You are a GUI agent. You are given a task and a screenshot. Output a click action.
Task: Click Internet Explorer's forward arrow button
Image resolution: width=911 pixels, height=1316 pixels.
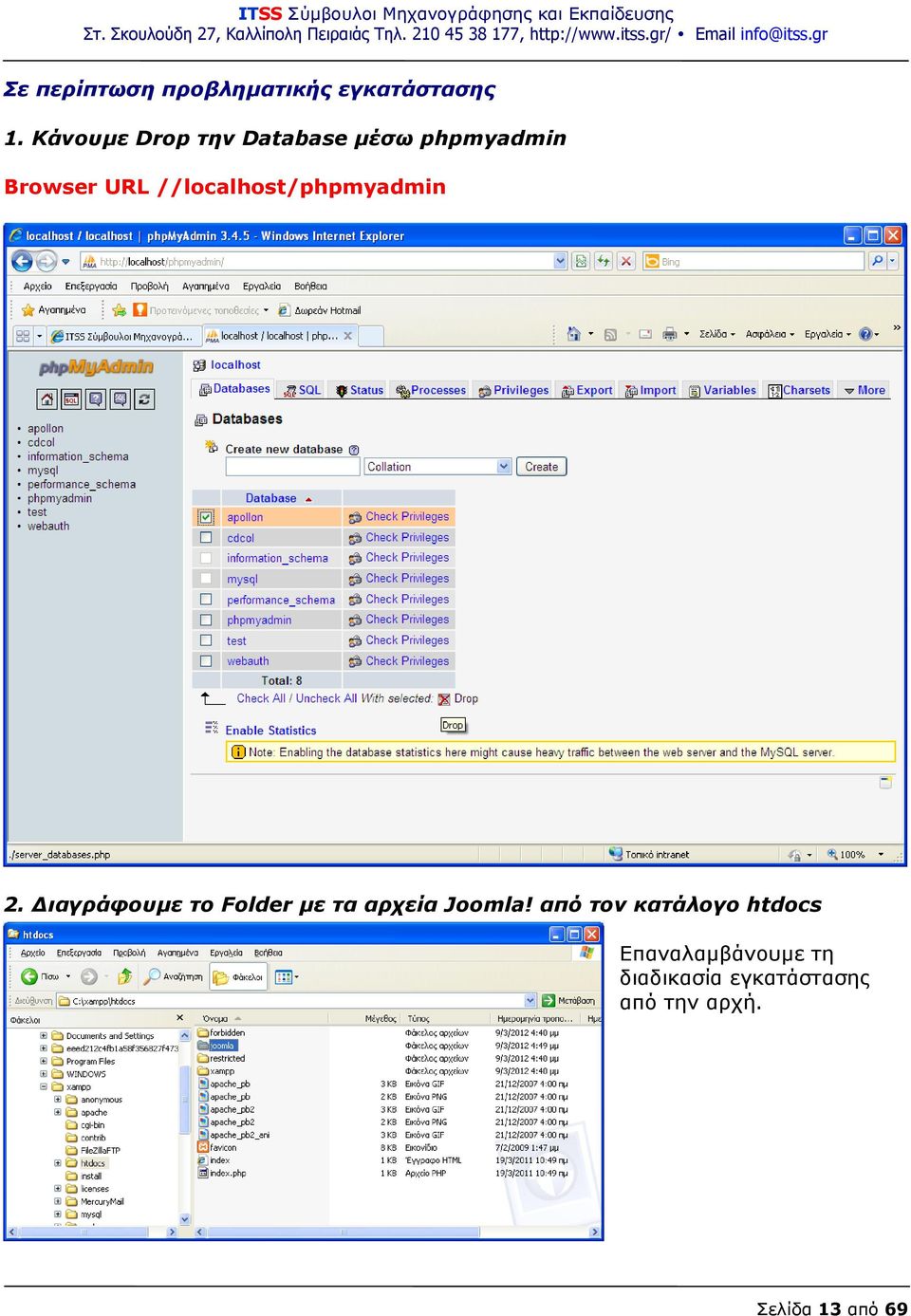point(46,261)
